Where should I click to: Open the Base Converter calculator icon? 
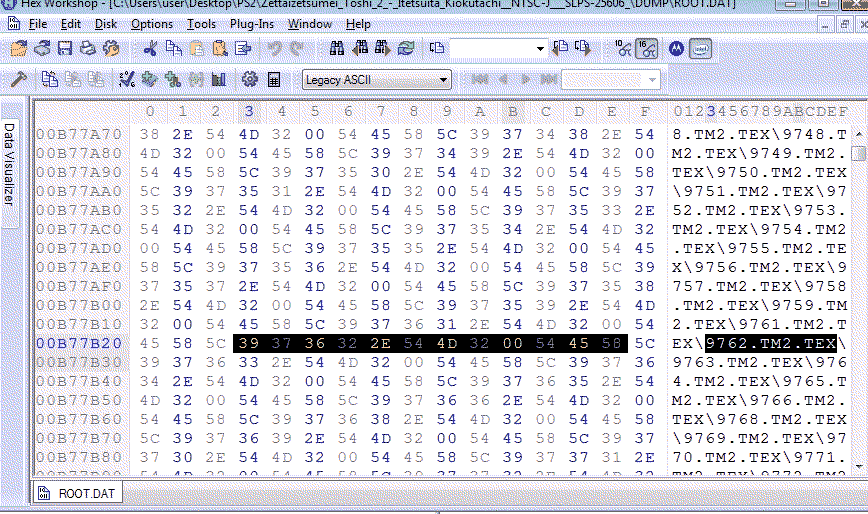coord(273,80)
